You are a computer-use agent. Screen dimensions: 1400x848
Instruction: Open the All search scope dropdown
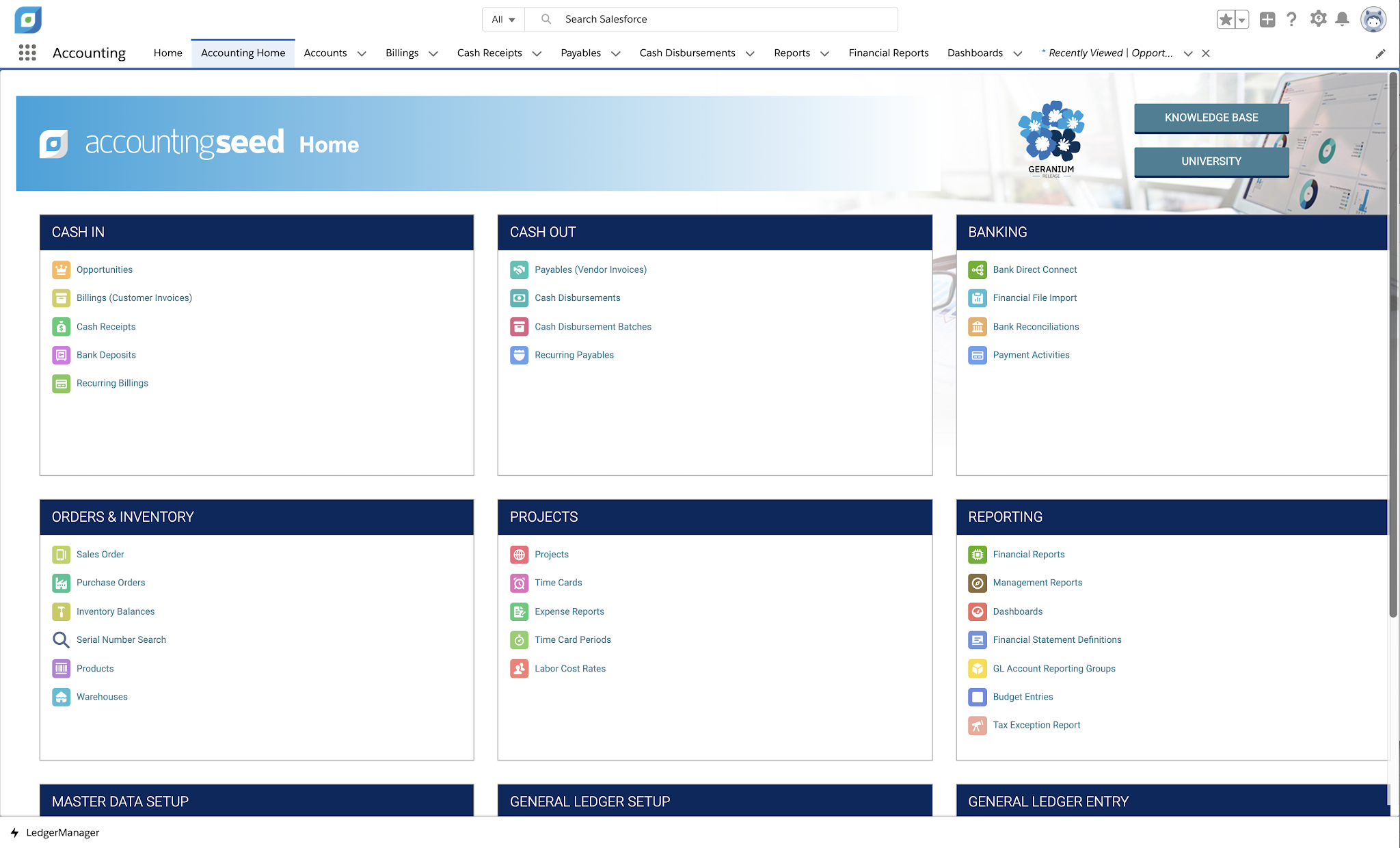[x=503, y=19]
